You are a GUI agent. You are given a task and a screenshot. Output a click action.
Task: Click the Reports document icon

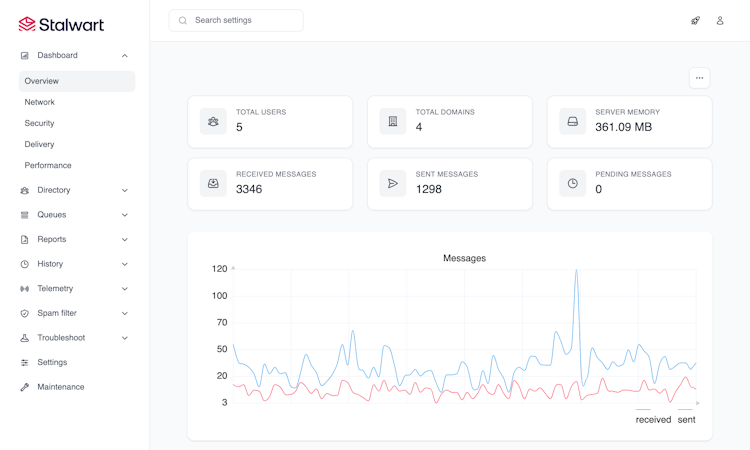[x=24, y=240]
